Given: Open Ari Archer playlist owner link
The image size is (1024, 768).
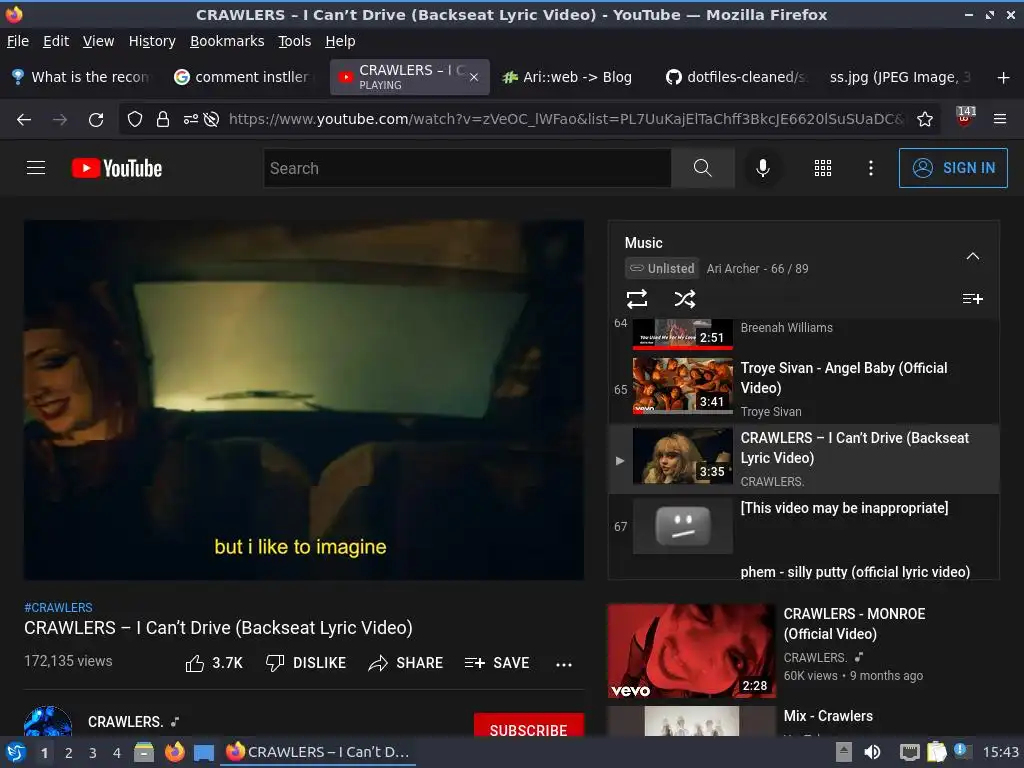Looking at the screenshot, I should (x=733, y=268).
